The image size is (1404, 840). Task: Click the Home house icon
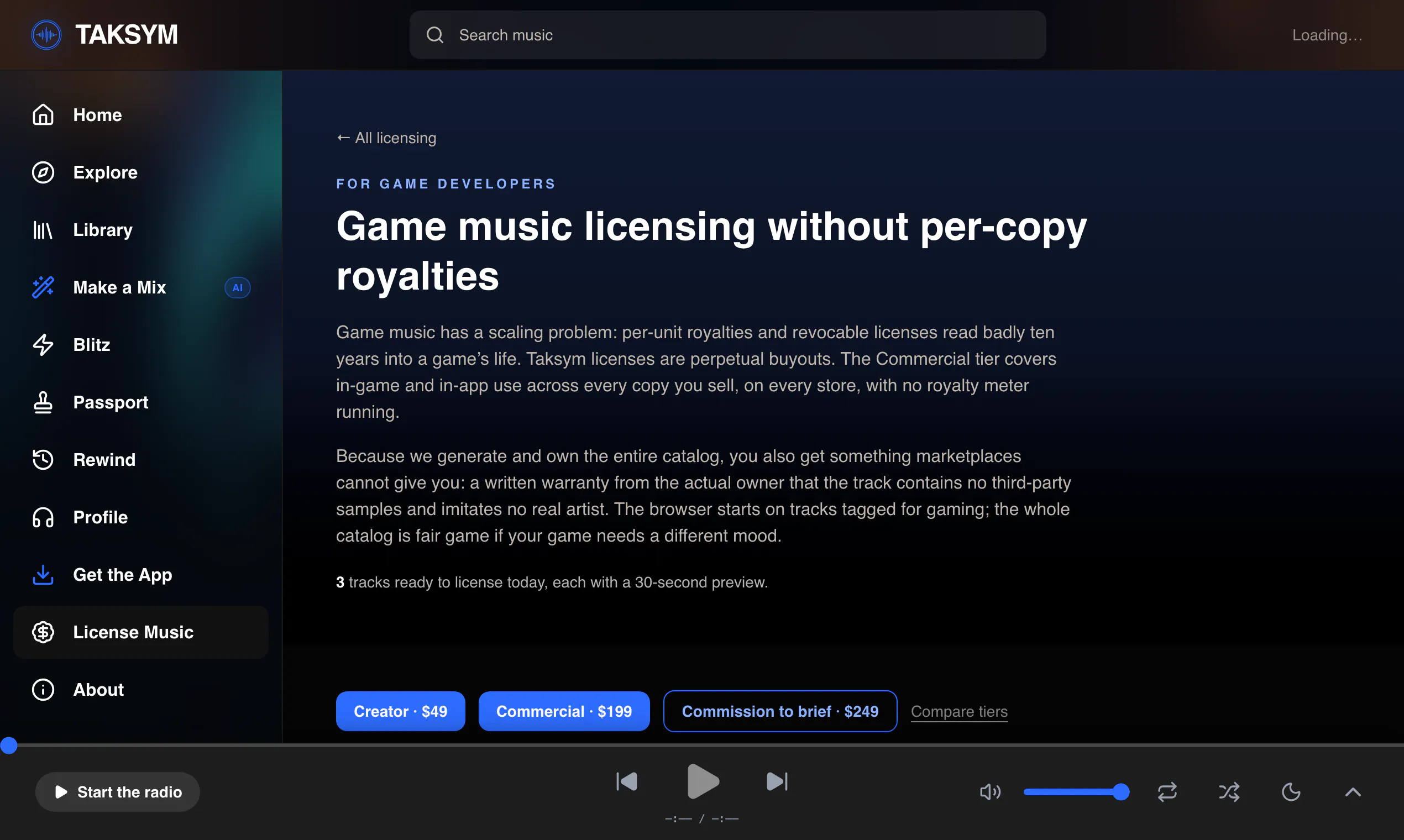coord(43,115)
